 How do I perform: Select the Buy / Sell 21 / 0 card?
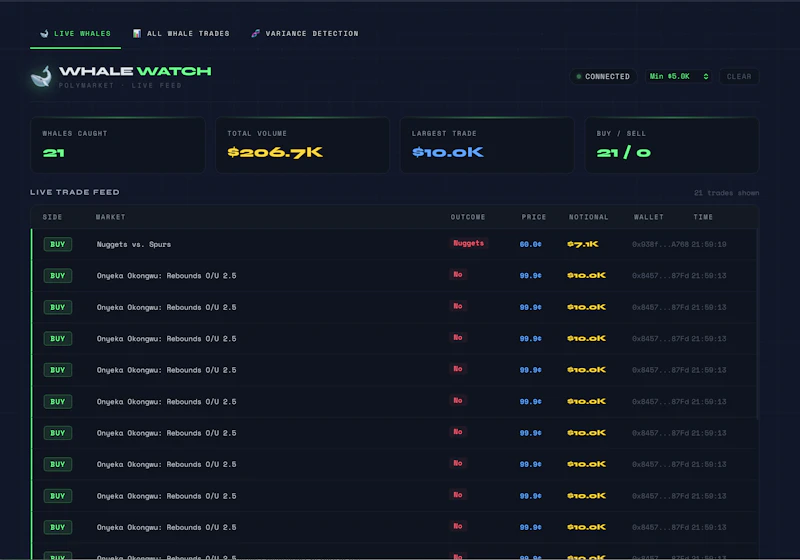672,145
